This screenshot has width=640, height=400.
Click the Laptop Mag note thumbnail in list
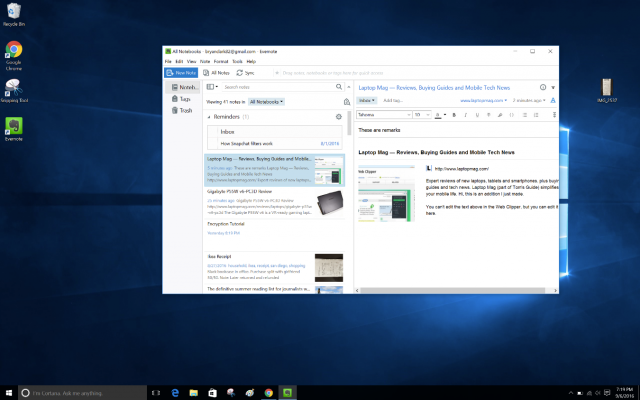329,170
